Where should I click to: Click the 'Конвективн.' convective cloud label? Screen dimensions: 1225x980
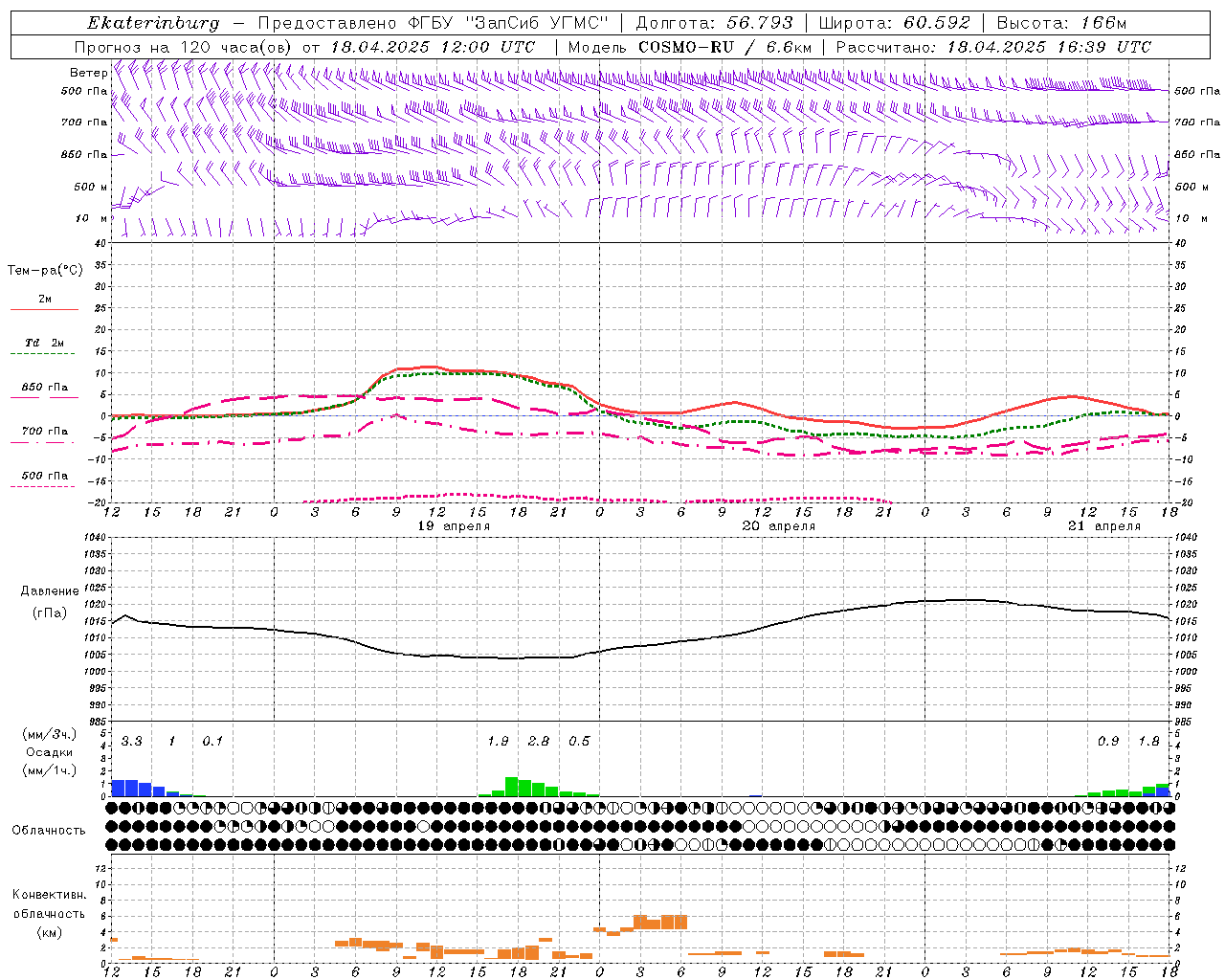coord(49,895)
